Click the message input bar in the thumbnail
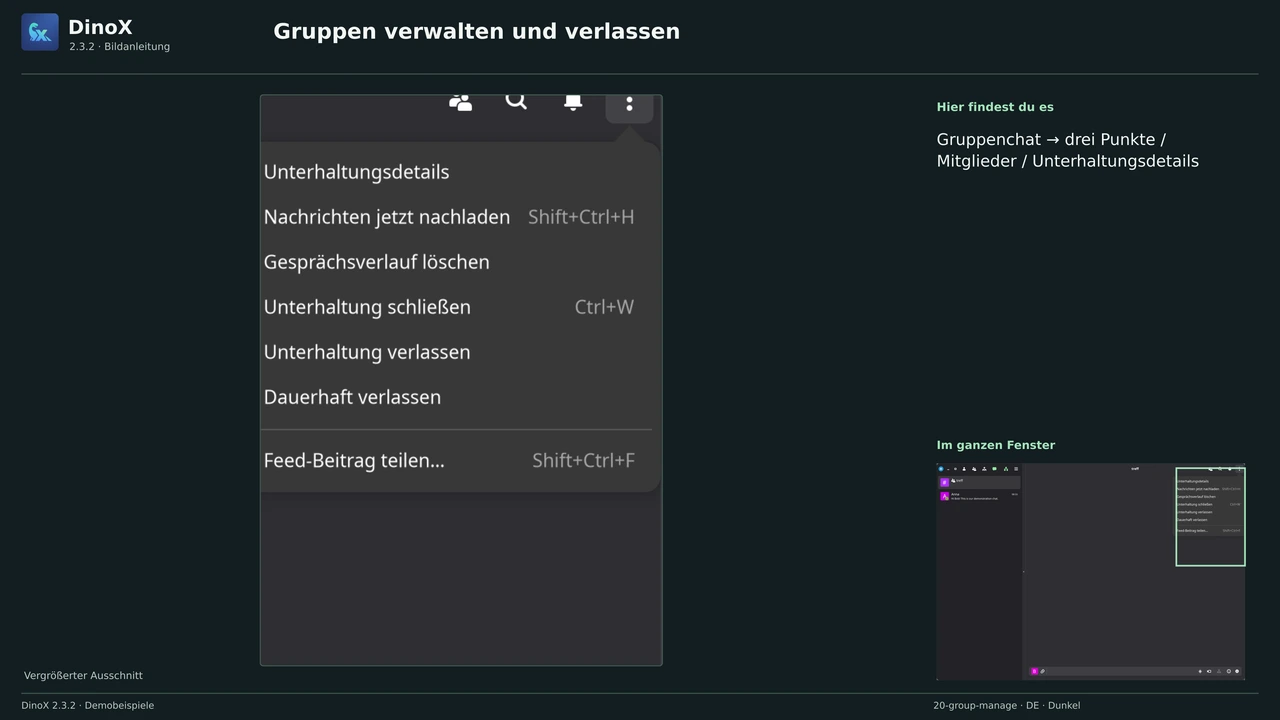1280x720 pixels. point(1135,671)
